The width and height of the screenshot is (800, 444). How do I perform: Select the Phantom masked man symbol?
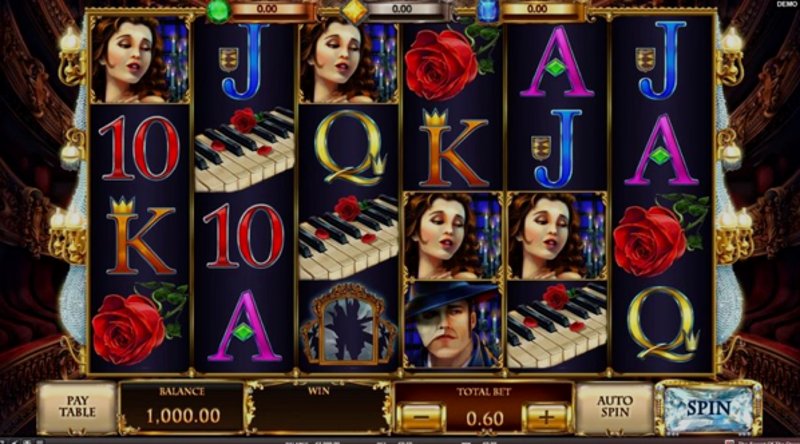(452, 325)
